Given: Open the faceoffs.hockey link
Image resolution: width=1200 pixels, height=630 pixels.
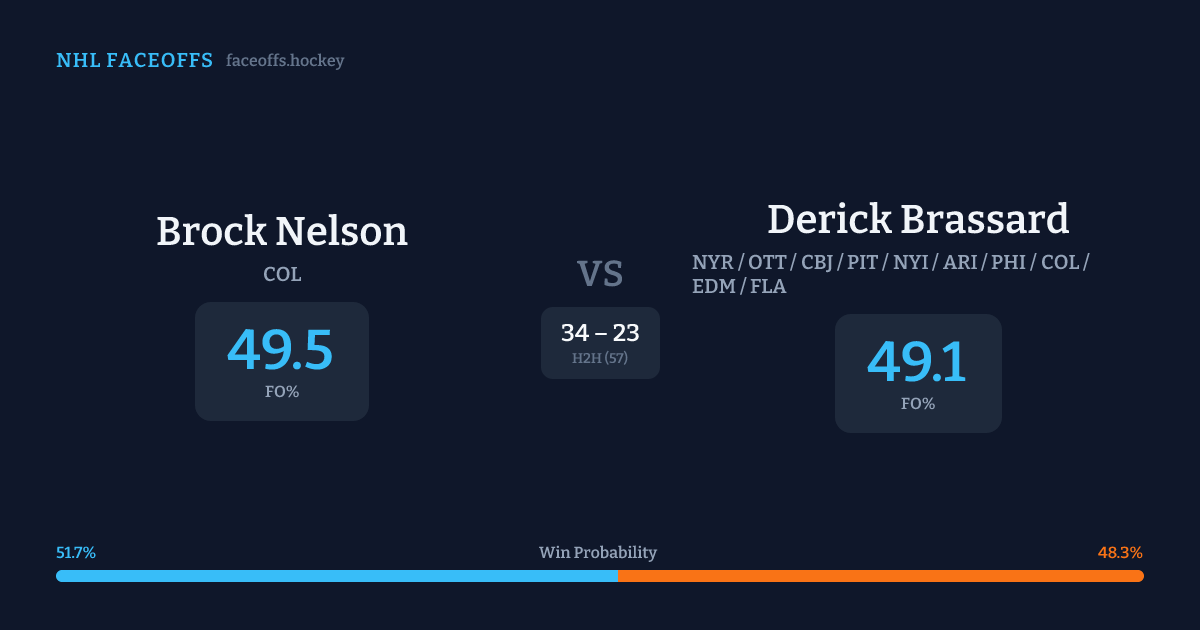Looking at the screenshot, I should click(285, 61).
